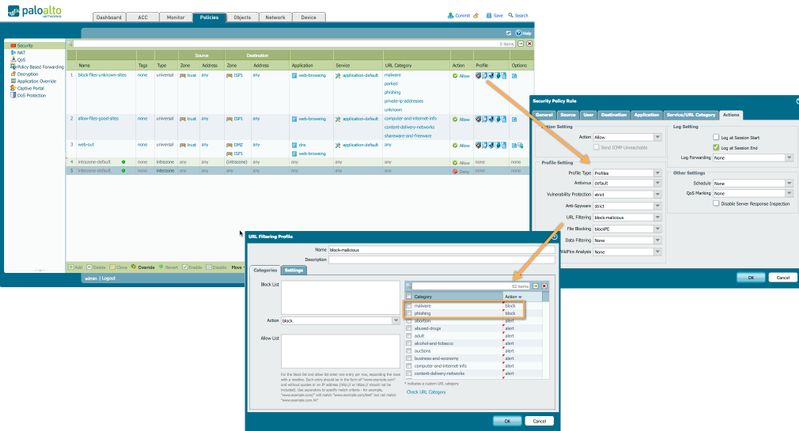
Task: Click the Check URL Category link
Action: 426,392
